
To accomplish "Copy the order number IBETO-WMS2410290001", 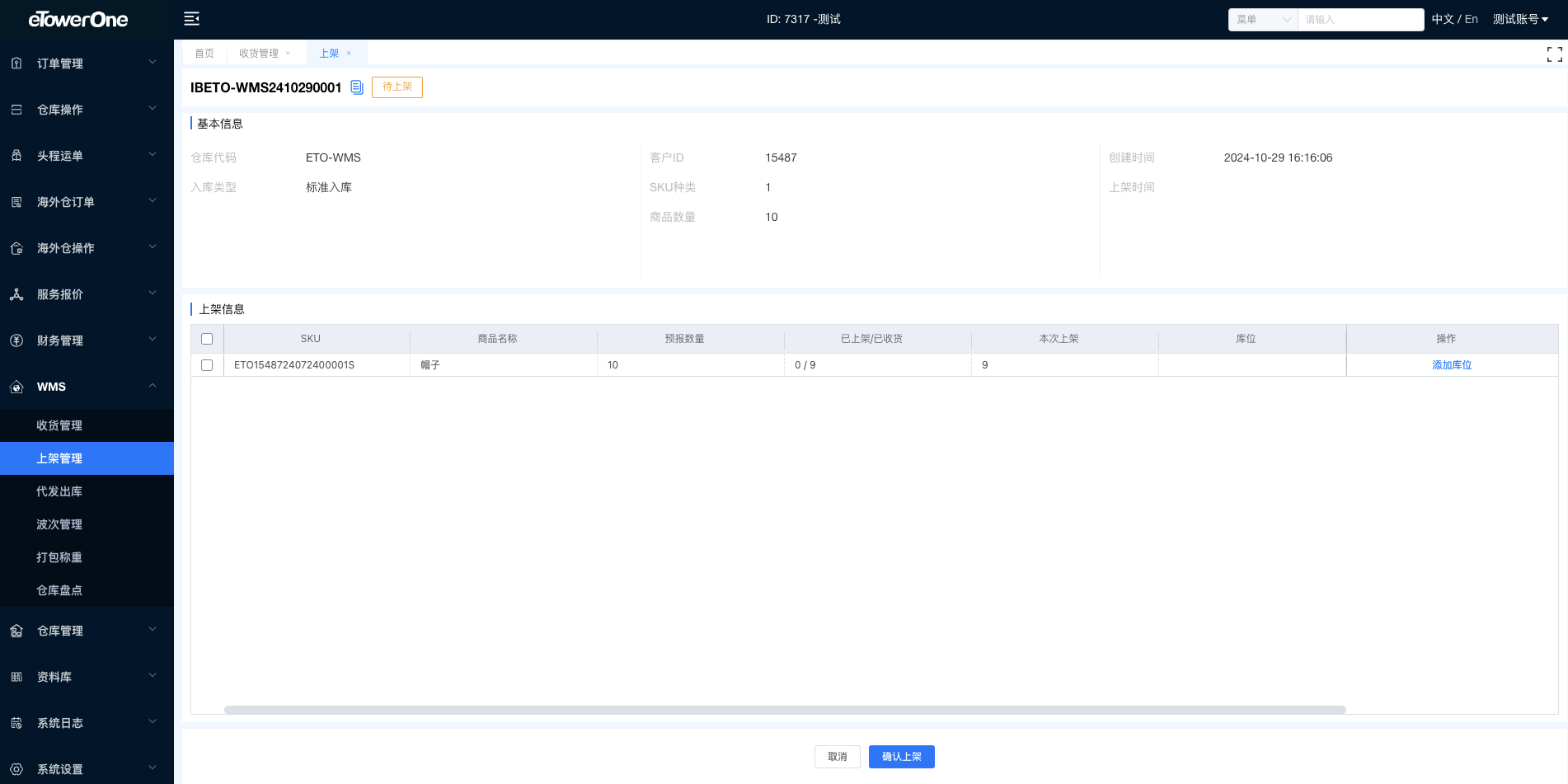I will [x=357, y=87].
